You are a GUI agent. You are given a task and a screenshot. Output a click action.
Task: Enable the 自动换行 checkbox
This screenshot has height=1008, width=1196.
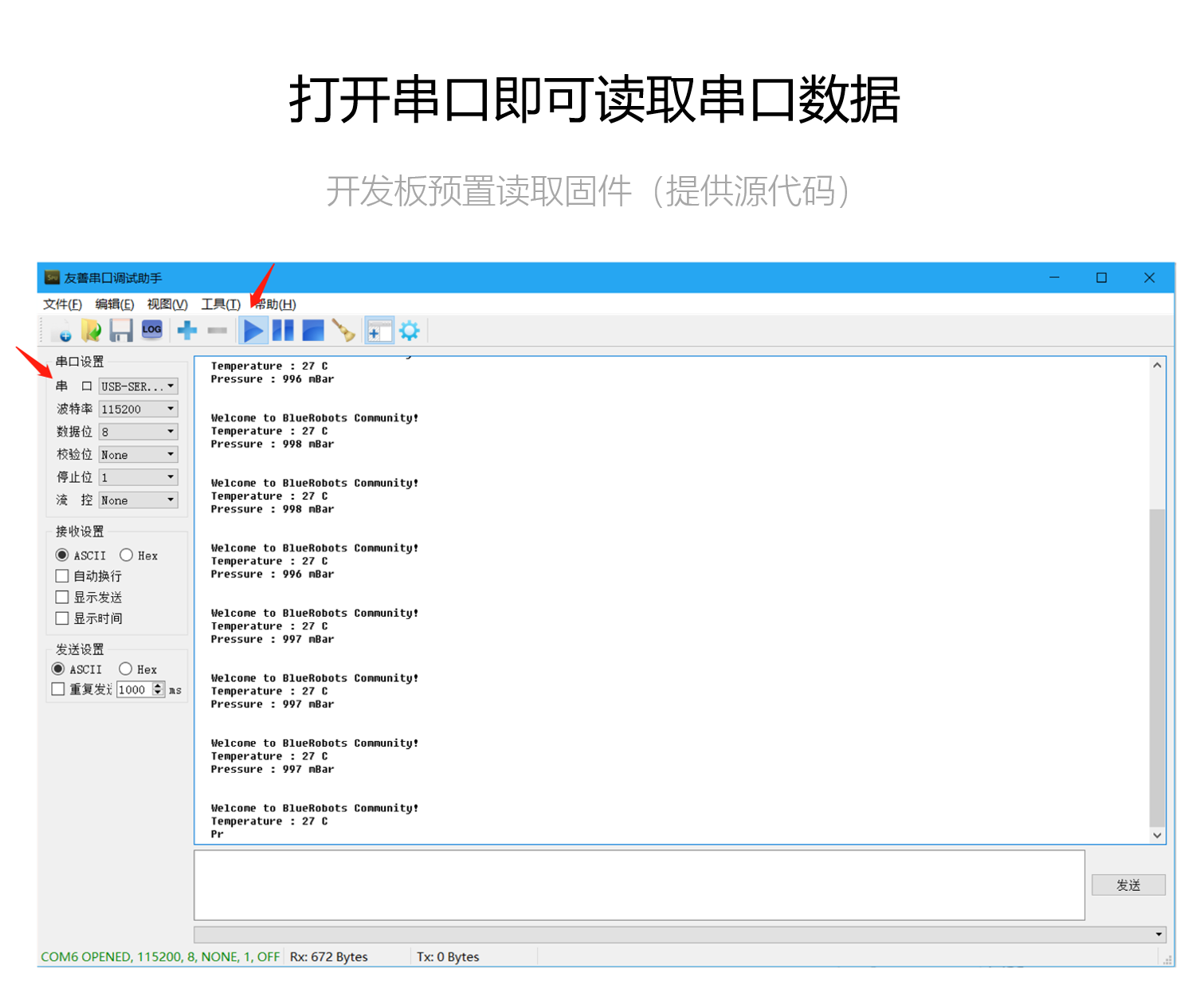pyautogui.click(x=62, y=576)
